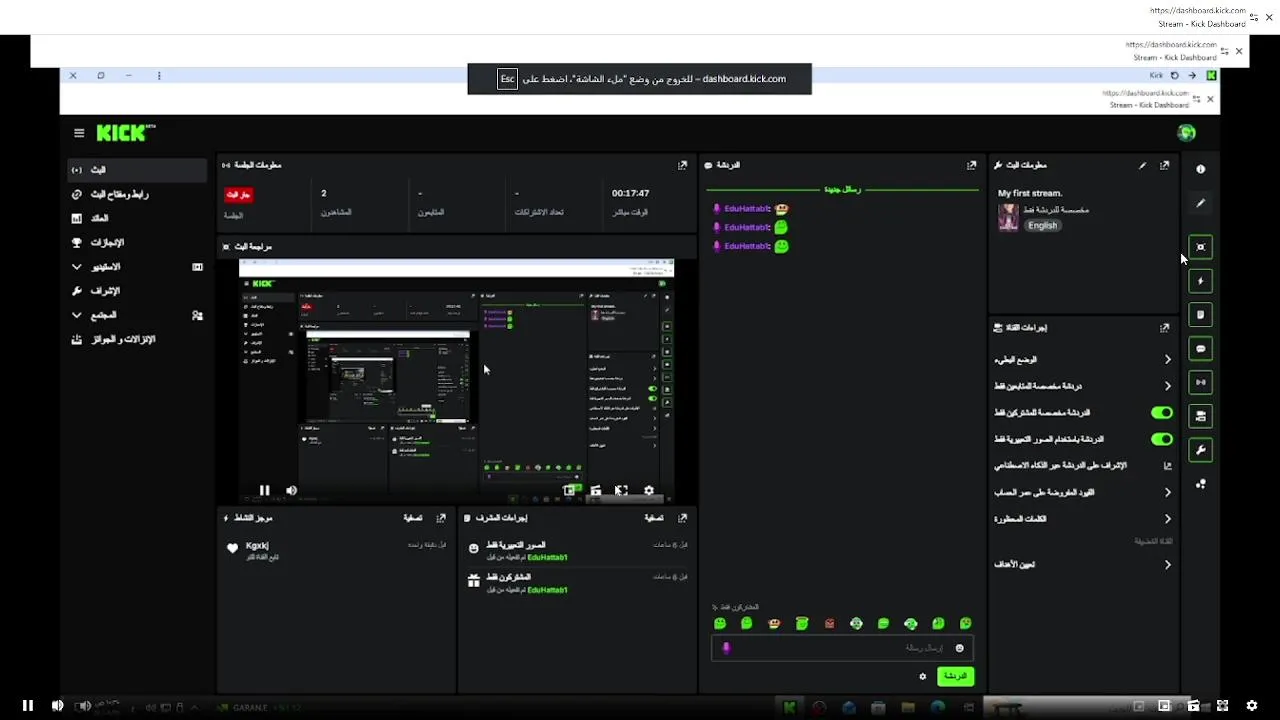Image resolution: width=1280 pixels, height=720 pixels.
Task: Click the English language tag
Action: [x=1042, y=226]
